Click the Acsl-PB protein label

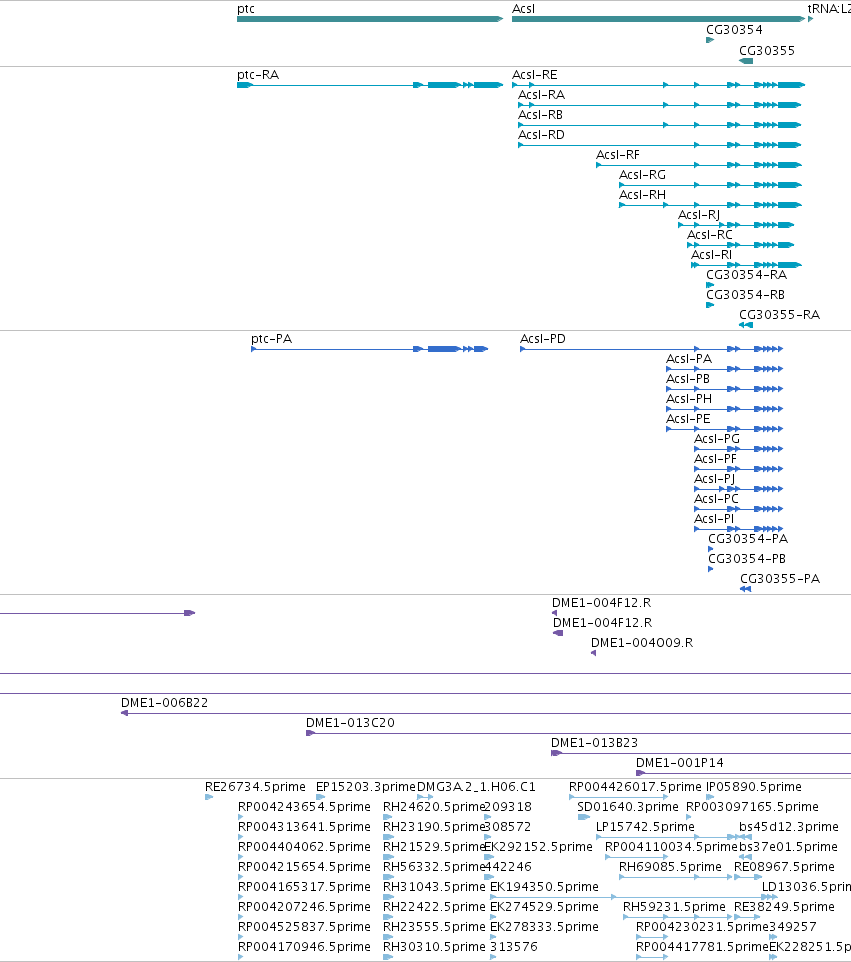tap(688, 379)
